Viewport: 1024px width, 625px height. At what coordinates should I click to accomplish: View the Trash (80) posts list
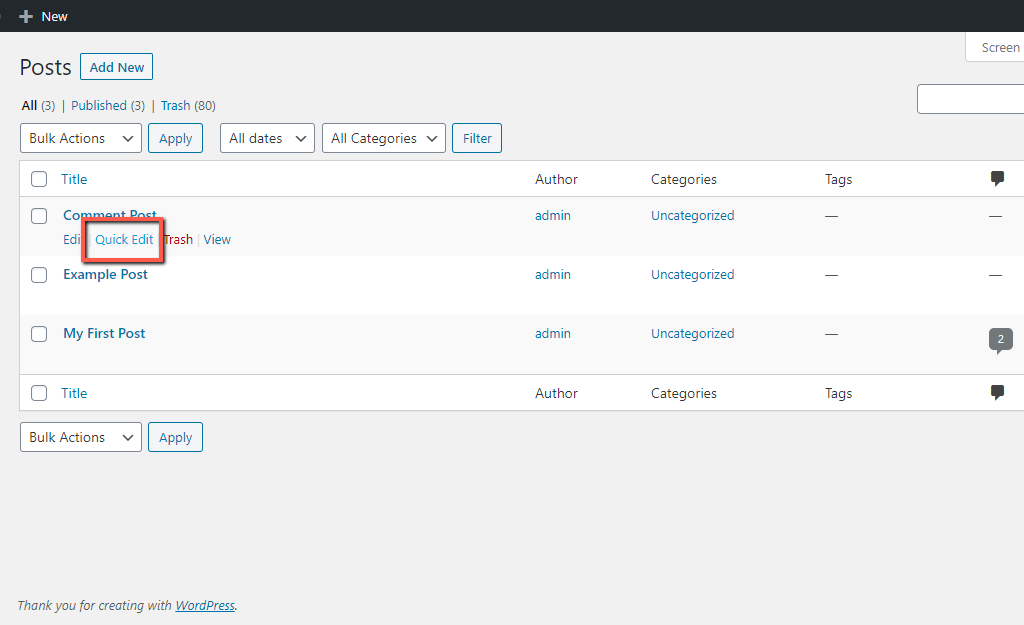coord(188,106)
